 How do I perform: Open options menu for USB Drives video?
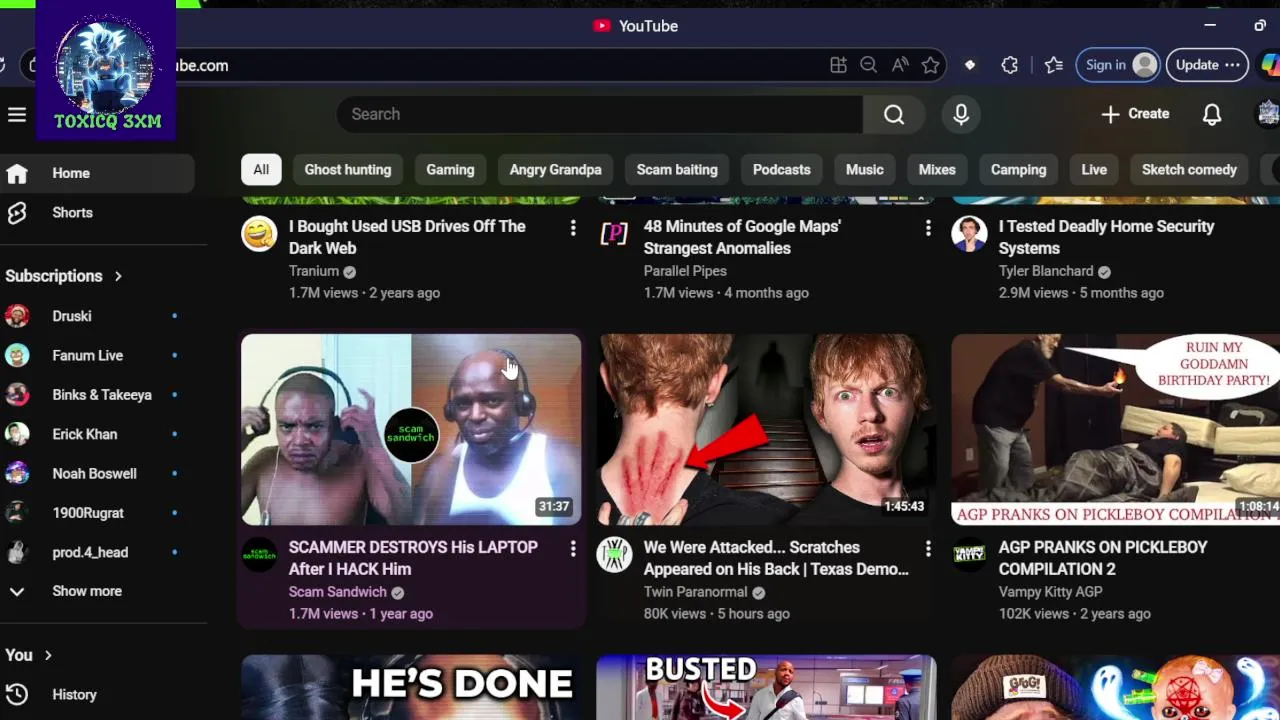[x=573, y=229]
